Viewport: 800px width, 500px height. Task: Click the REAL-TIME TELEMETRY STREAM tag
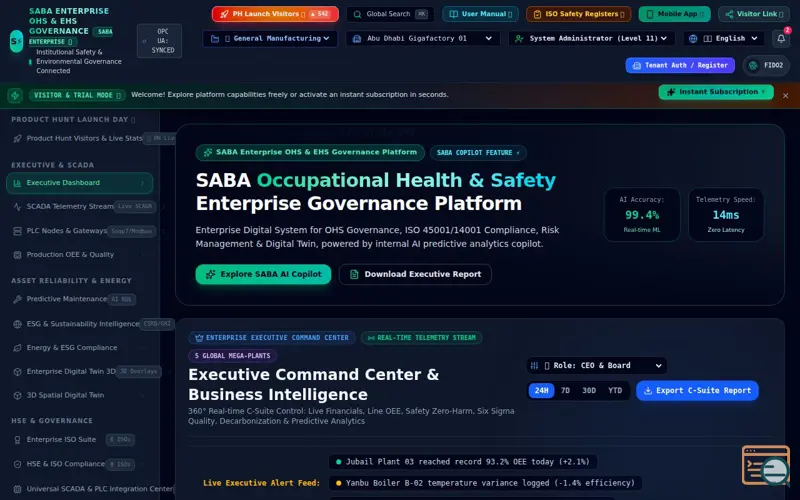tap(421, 338)
